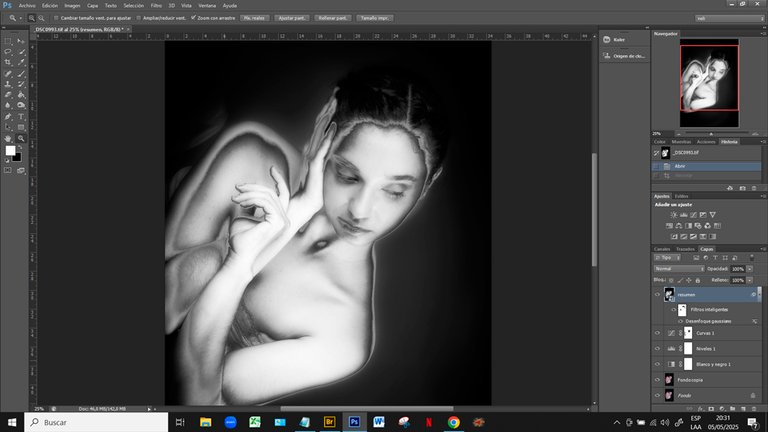Screen dimensions: 768x432
Task: Hide the Blanco y negro 1 layer
Action: coord(657,364)
